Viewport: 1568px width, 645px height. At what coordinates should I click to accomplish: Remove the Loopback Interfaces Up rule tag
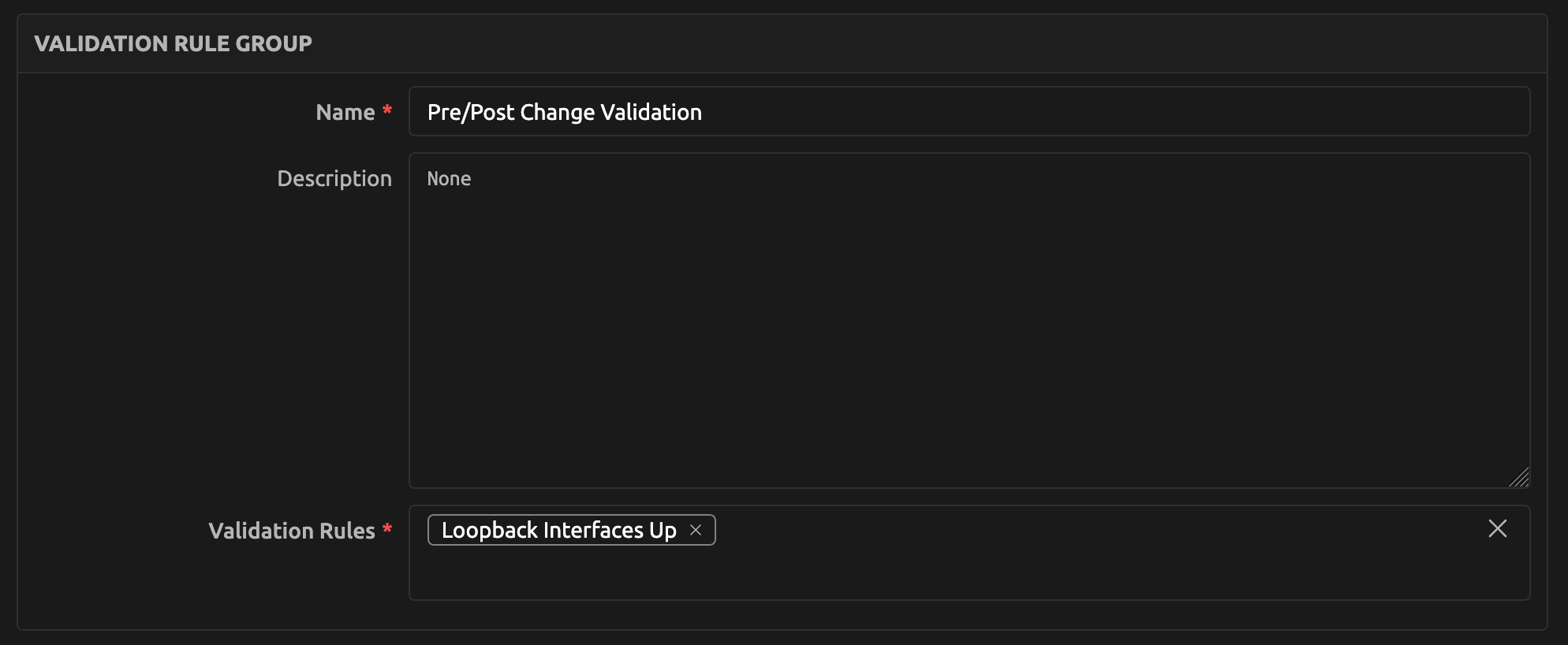pyautogui.click(x=696, y=531)
